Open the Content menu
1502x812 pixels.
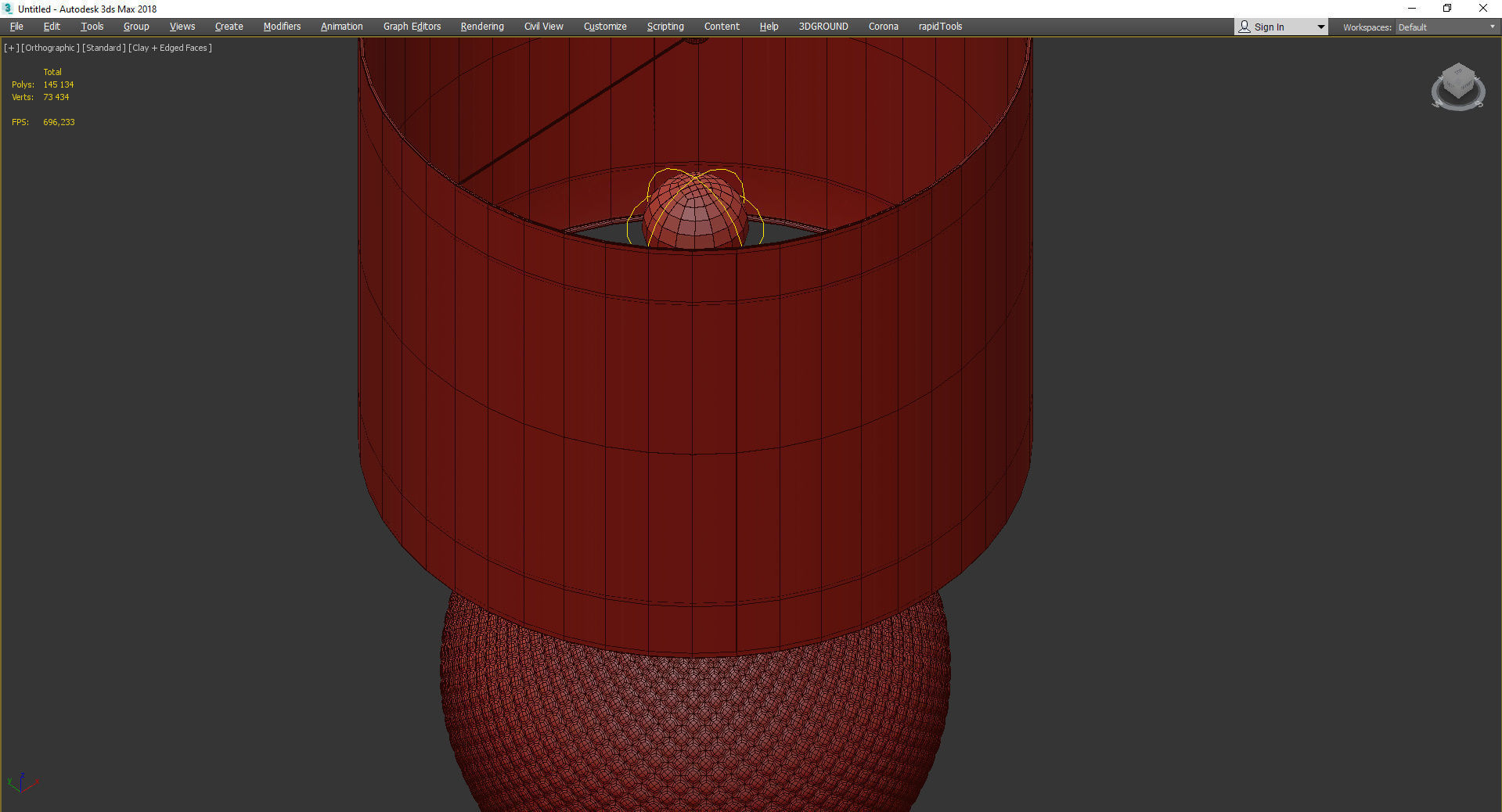[722, 27]
